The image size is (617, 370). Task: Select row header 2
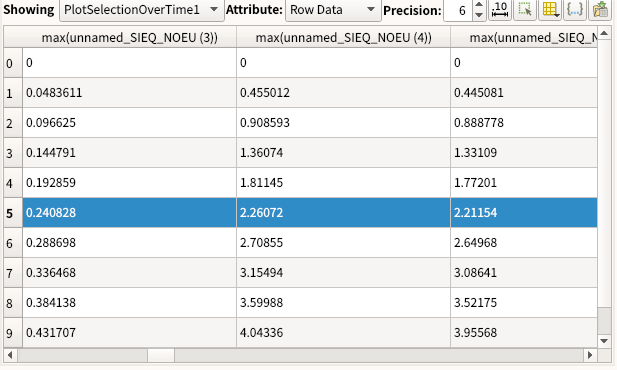[13, 123]
